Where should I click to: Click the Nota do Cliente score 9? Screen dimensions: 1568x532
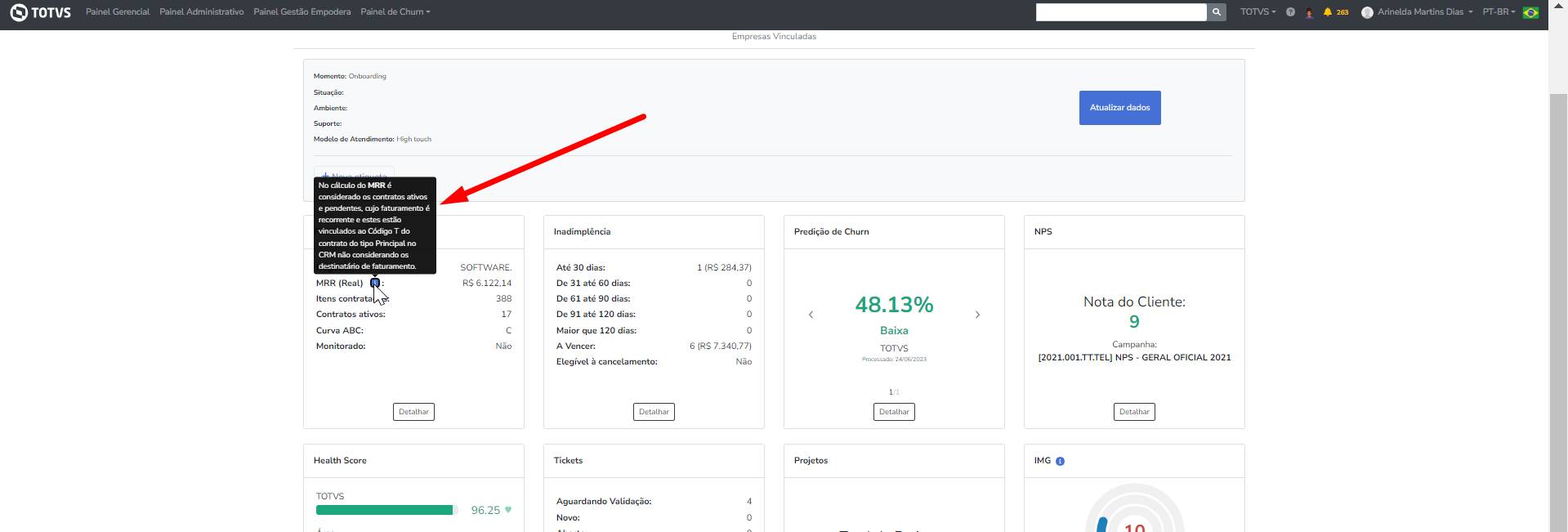coord(1134,322)
